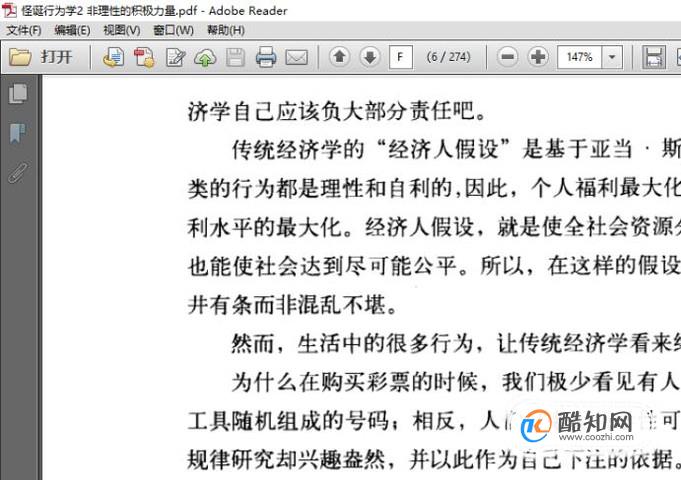Click the line starting 规律研究却兴趣盎然
Image resolution: width=681 pixels, height=480 pixels.
click(x=434, y=460)
